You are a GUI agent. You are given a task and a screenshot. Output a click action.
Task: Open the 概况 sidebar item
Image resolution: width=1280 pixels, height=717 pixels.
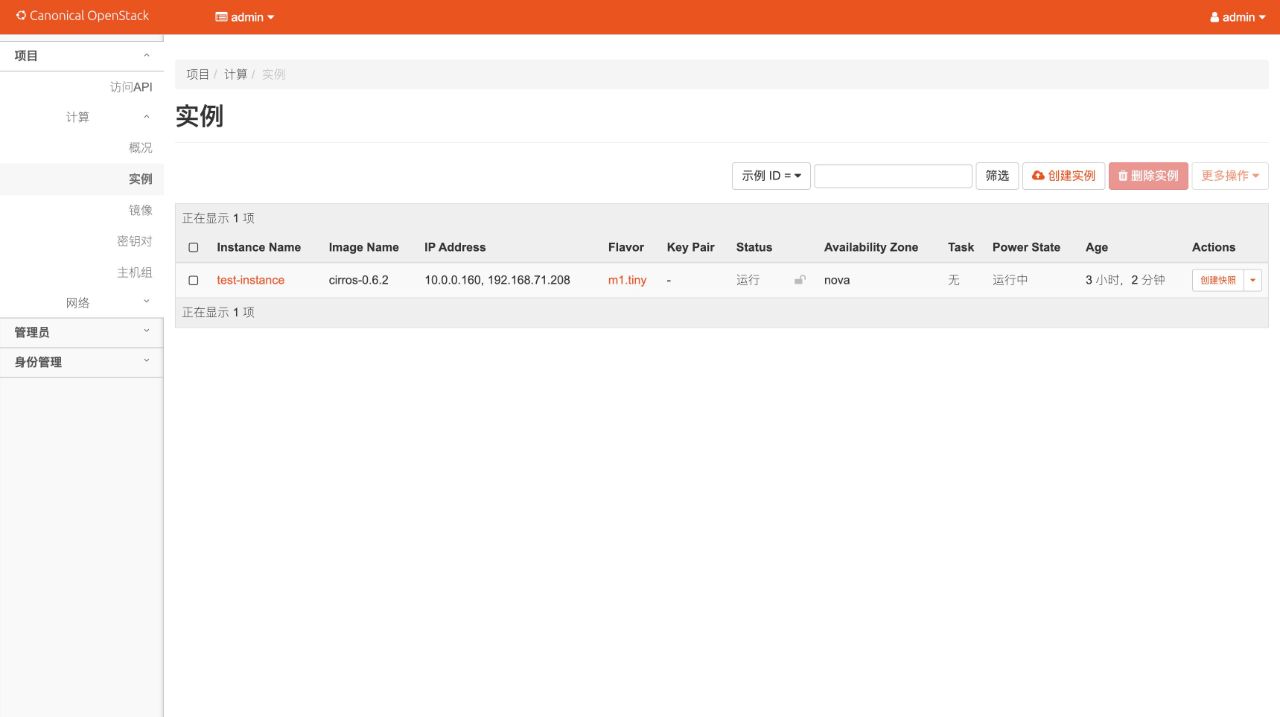click(140, 148)
